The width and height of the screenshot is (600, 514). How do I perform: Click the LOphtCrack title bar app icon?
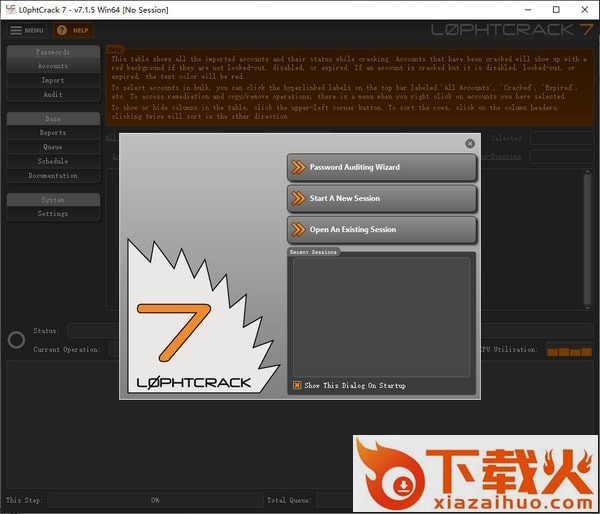[x=10, y=10]
